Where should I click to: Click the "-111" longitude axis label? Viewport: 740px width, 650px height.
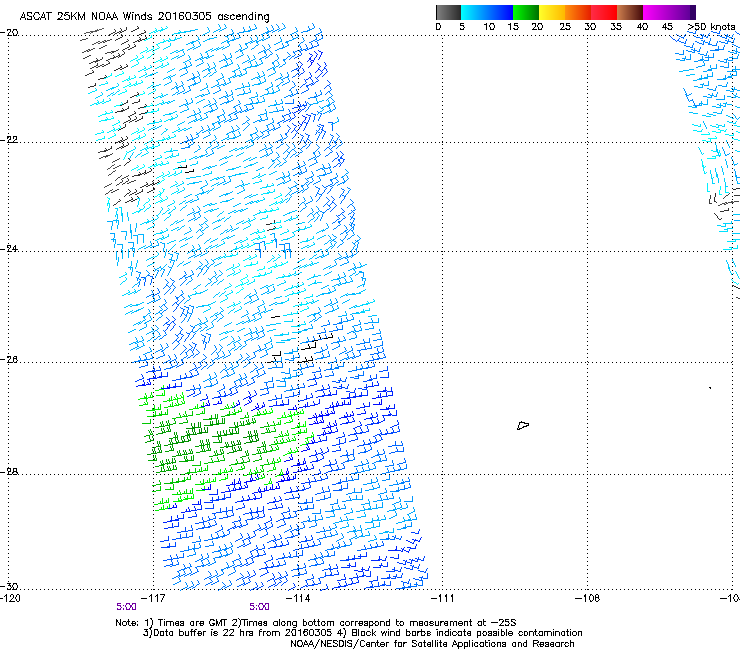442,599
